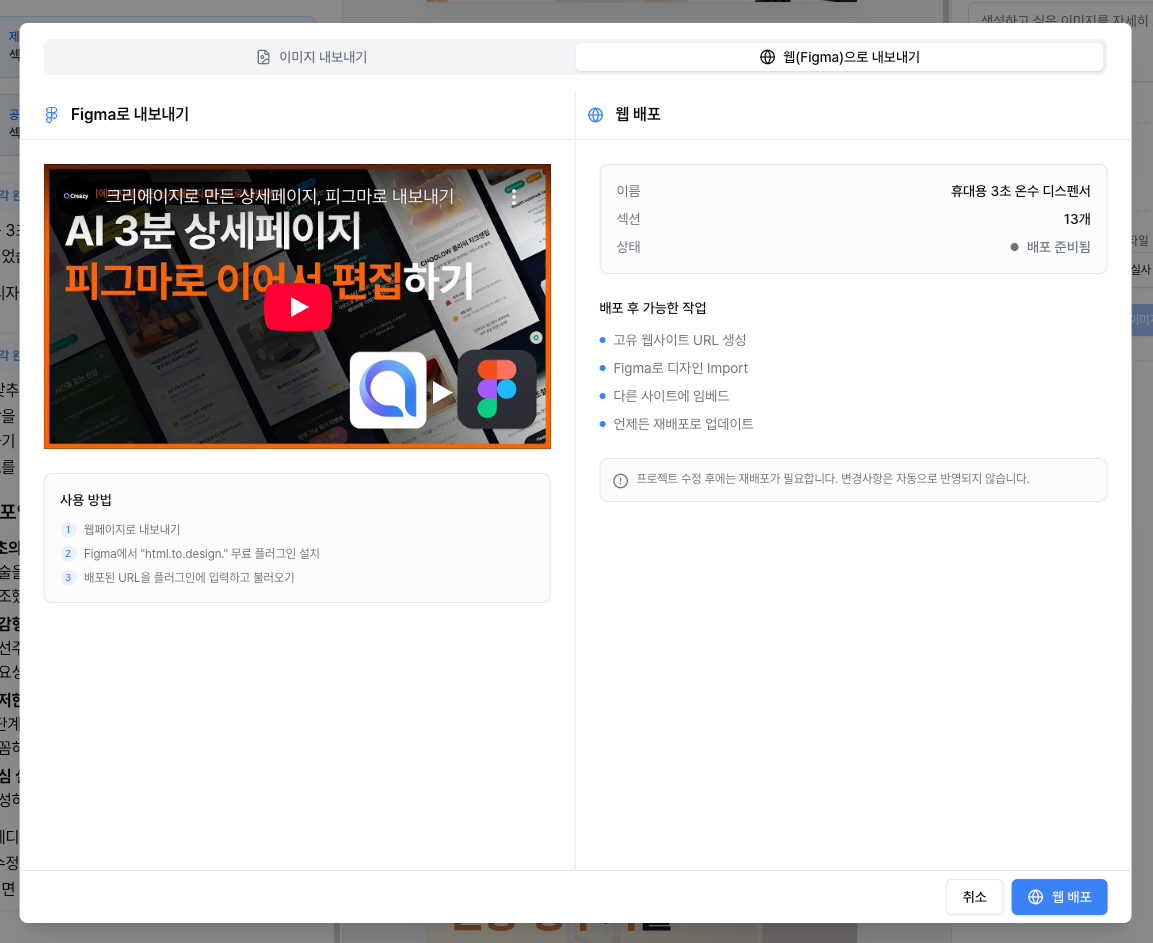Click the 취소 button

(974, 897)
